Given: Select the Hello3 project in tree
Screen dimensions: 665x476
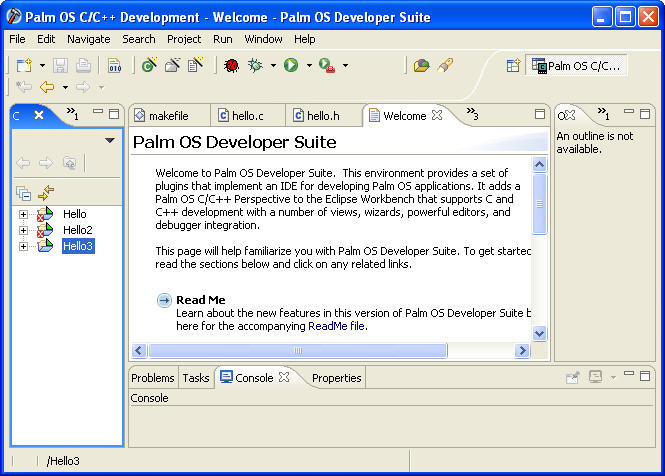Looking at the screenshot, I should click(x=76, y=246).
